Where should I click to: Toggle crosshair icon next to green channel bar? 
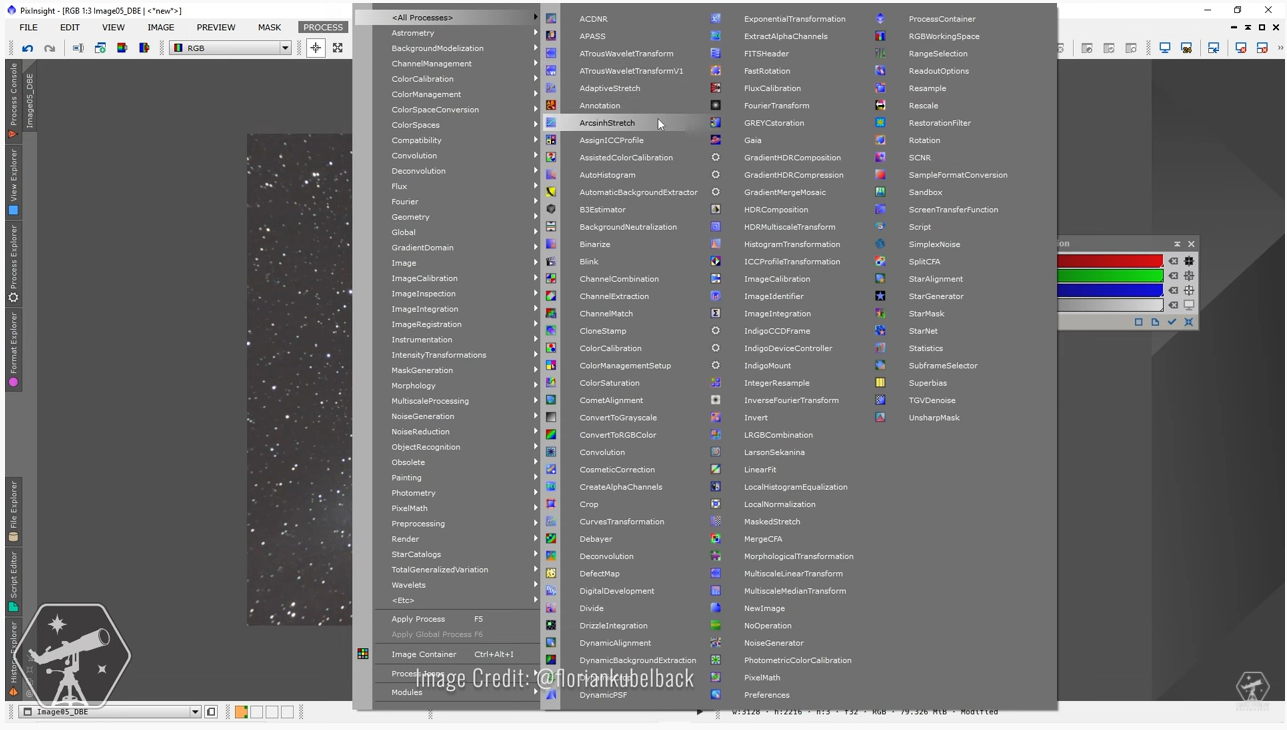(1189, 276)
